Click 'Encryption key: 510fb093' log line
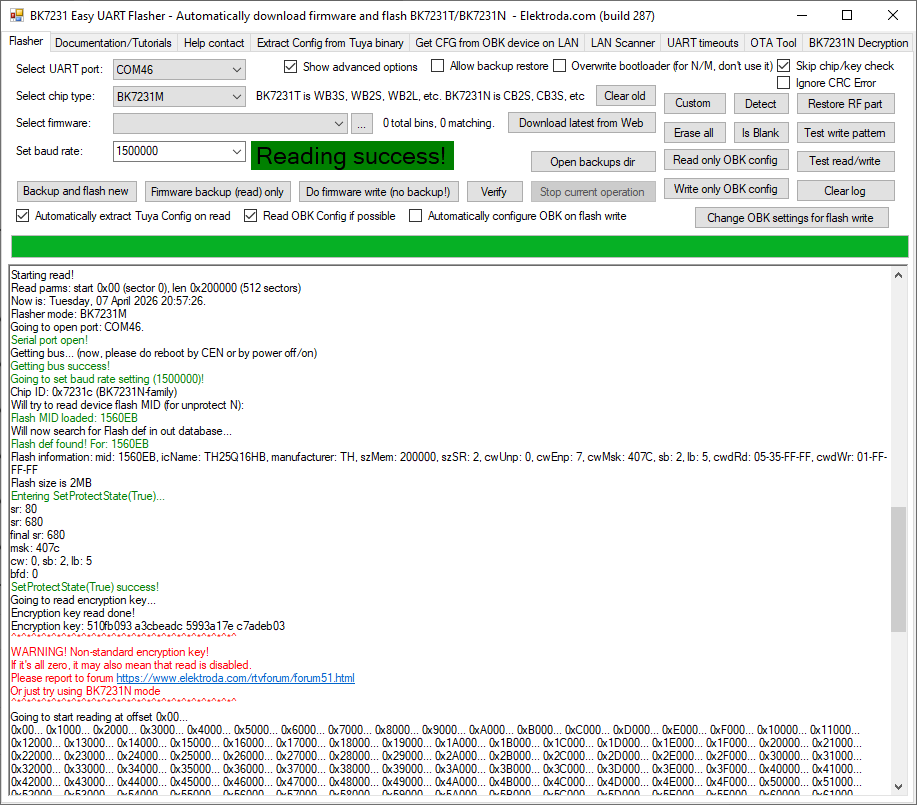The image size is (917, 805). coord(148,626)
